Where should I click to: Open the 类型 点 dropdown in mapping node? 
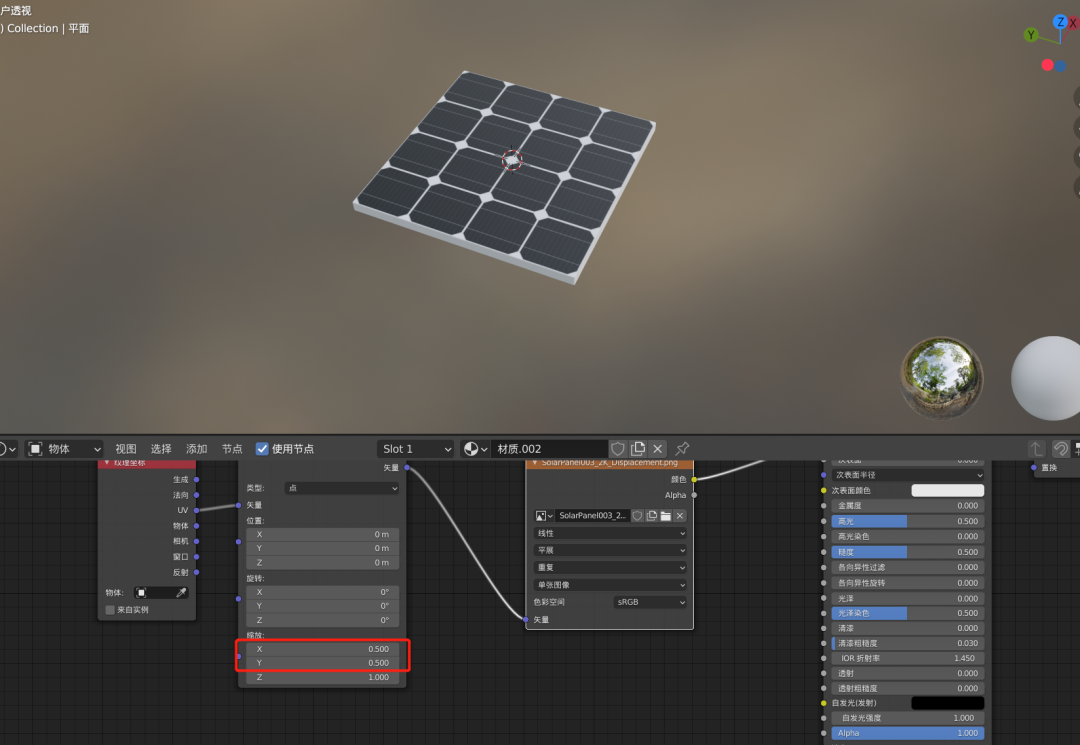pos(342,488)
